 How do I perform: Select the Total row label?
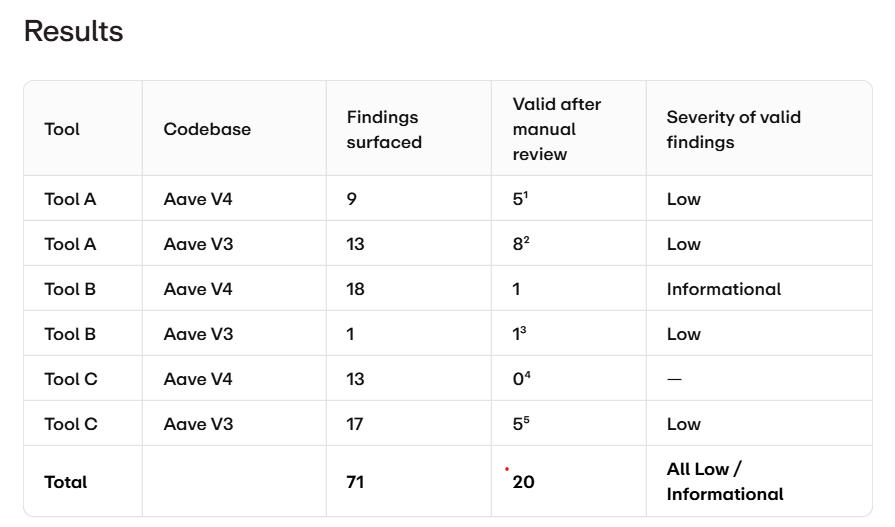click(66, 482)
